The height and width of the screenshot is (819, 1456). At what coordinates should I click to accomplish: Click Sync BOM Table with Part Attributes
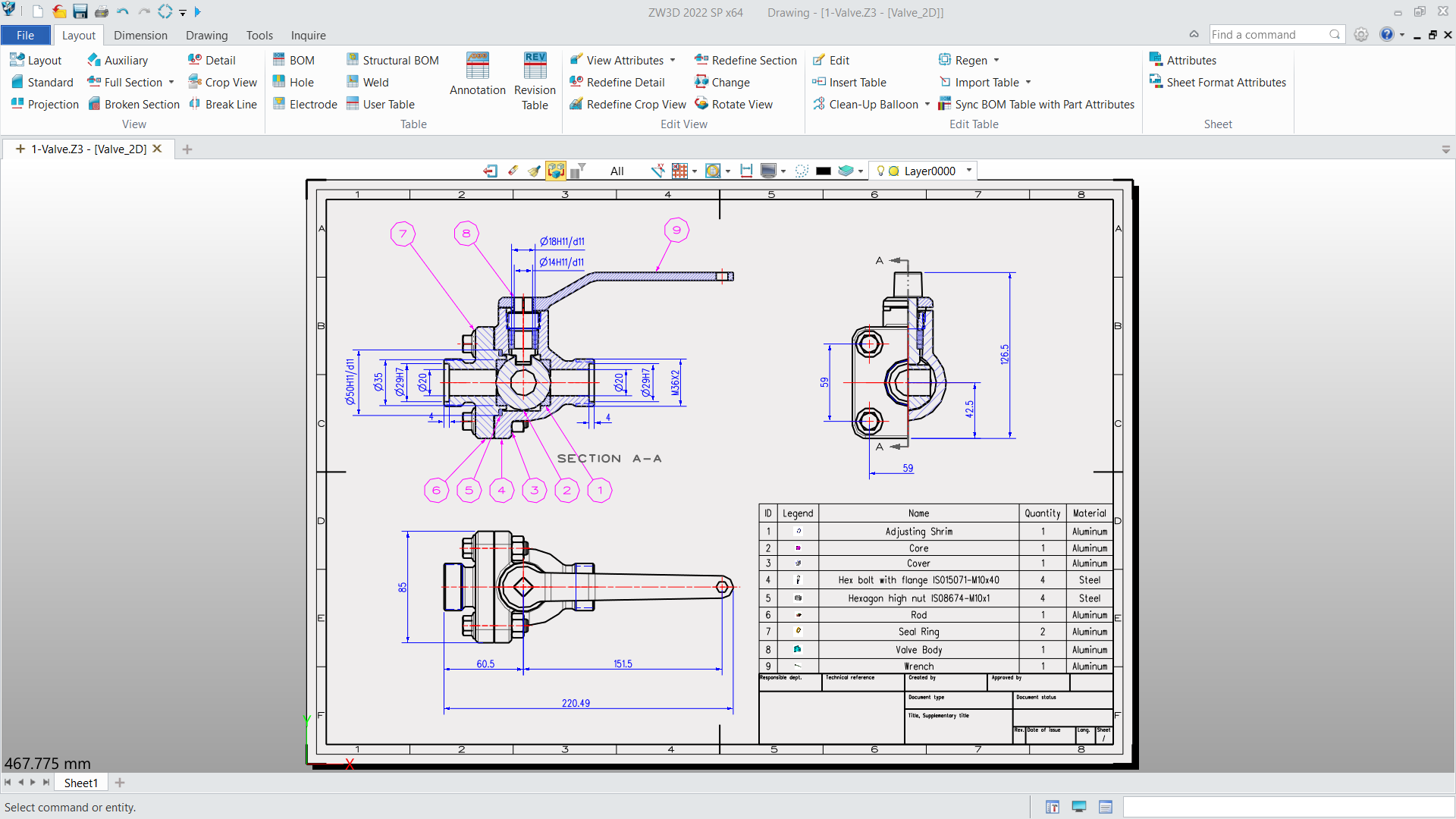1036,104
